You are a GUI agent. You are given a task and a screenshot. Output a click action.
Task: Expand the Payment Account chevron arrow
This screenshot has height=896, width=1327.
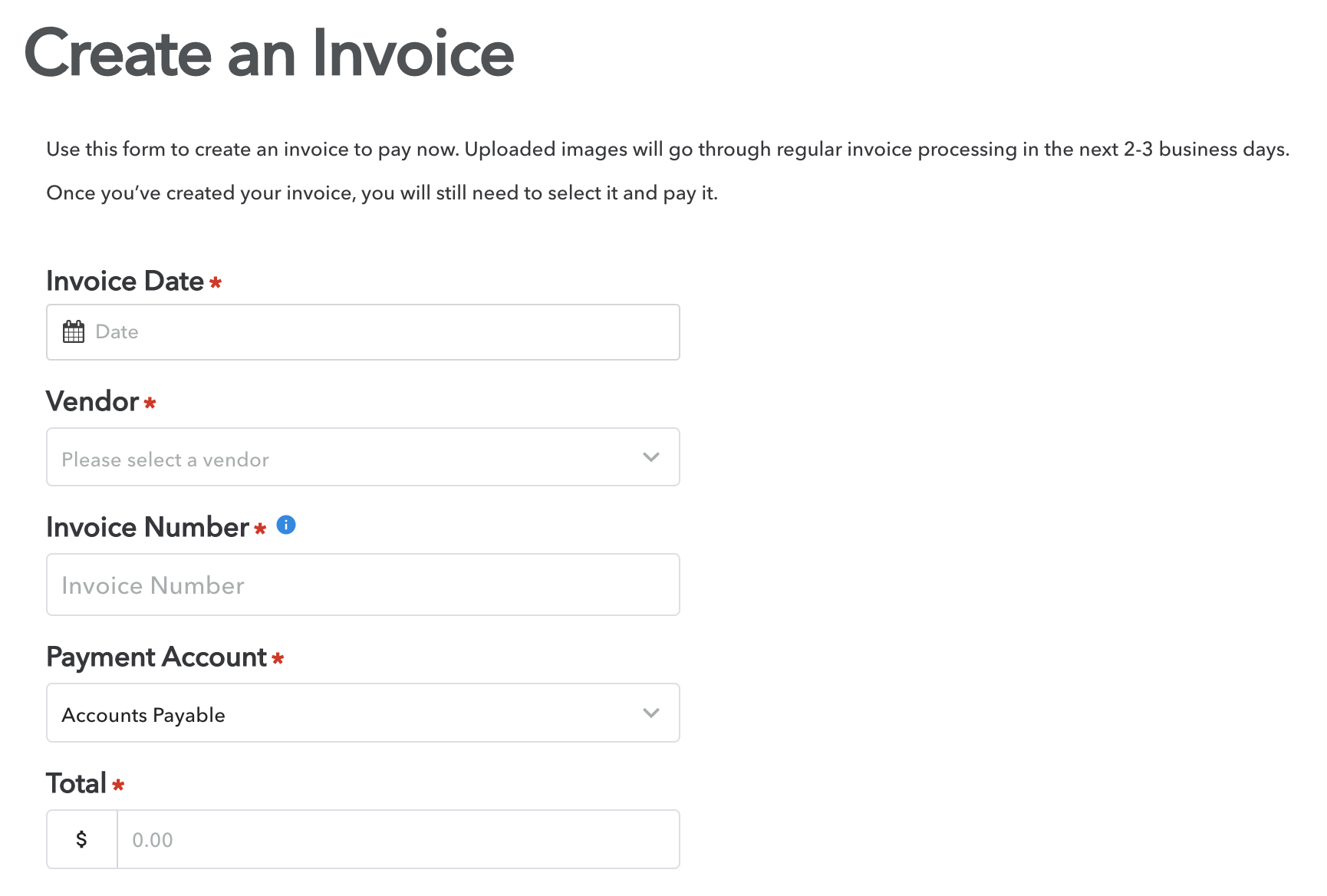point(651,713)
